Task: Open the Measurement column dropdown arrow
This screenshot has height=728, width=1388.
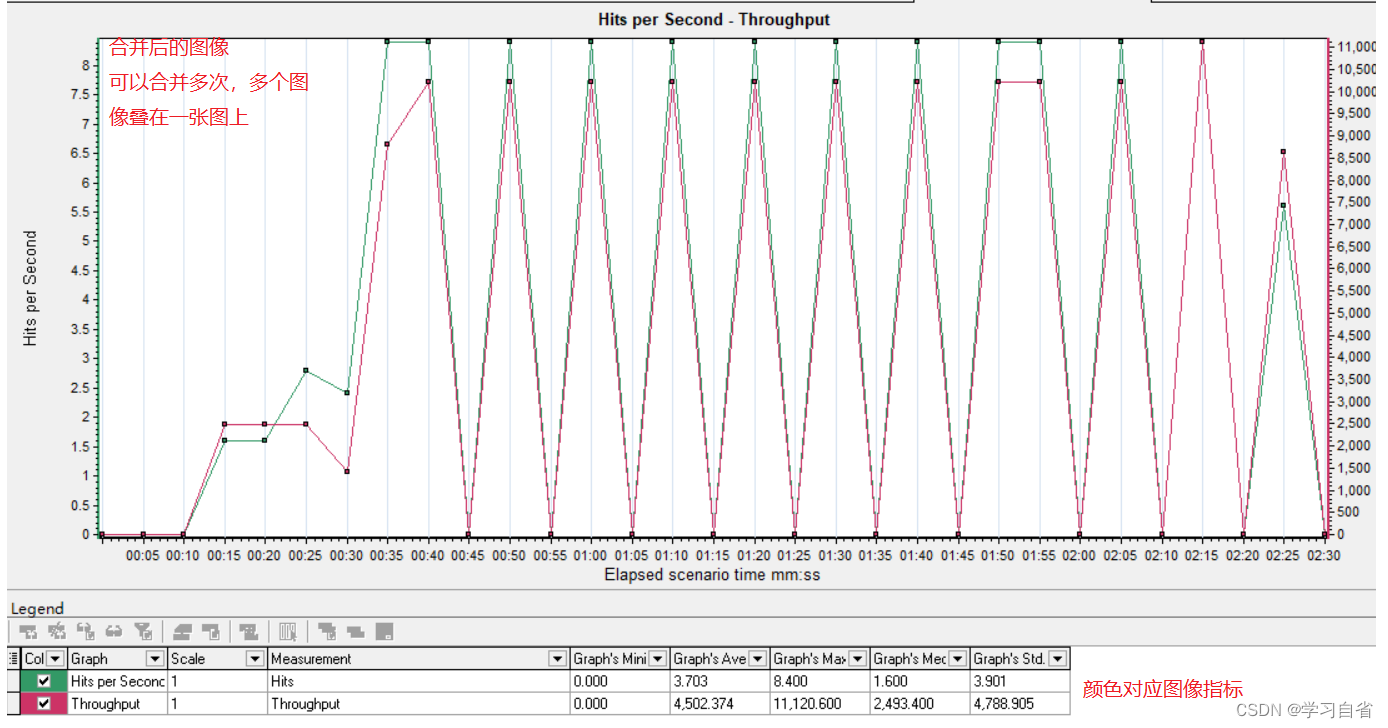Action: pos(557,658)
